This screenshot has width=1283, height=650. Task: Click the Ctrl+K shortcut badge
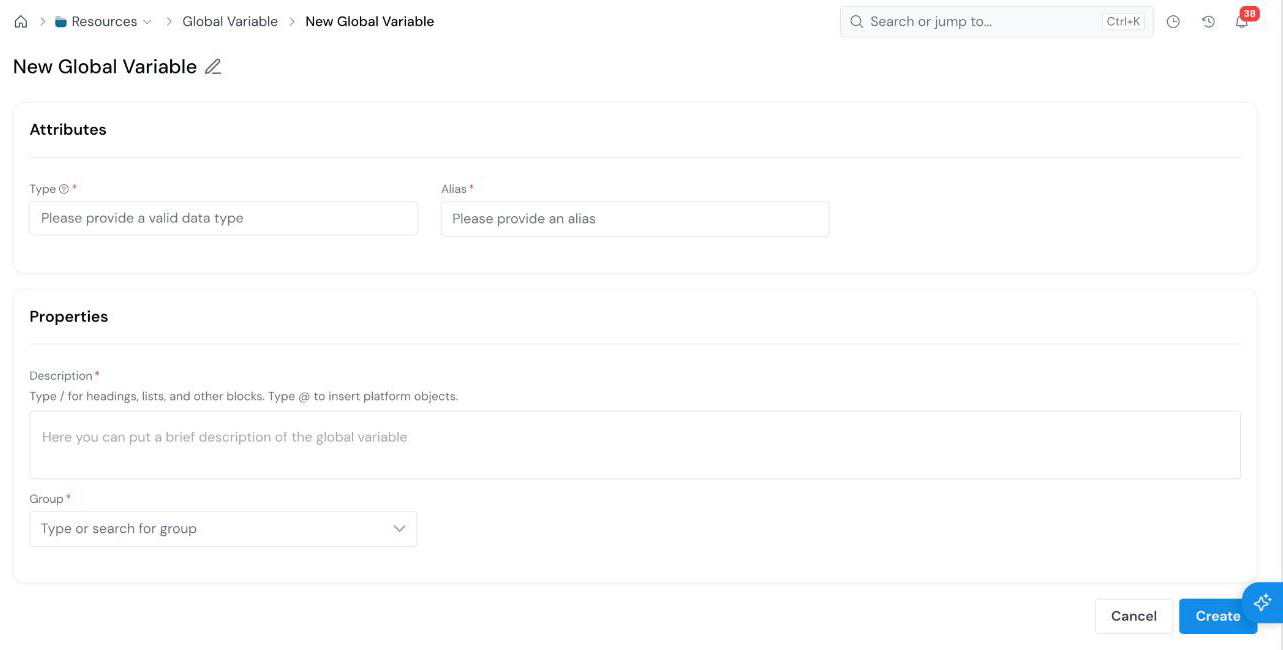[x=1123, y=21]
